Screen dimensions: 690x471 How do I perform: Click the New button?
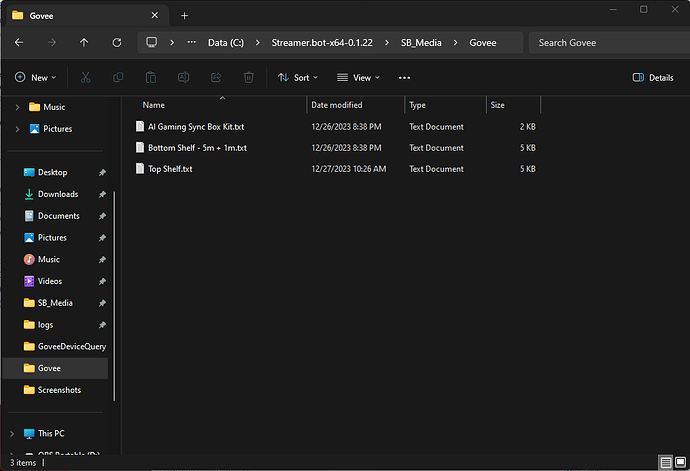pyautogui.click(x=35, y=77)
